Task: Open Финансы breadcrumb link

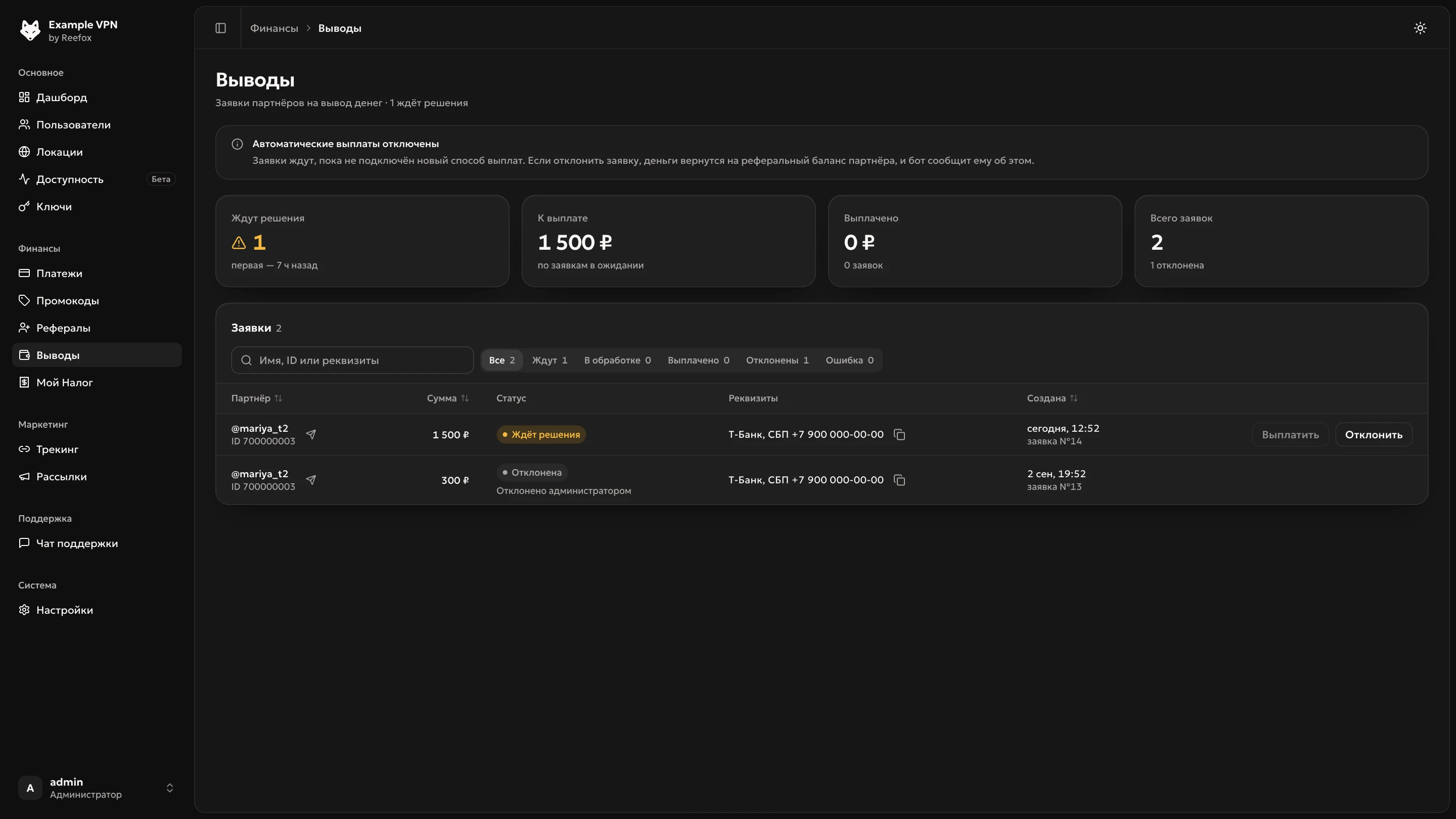Action: pos(274,28)
